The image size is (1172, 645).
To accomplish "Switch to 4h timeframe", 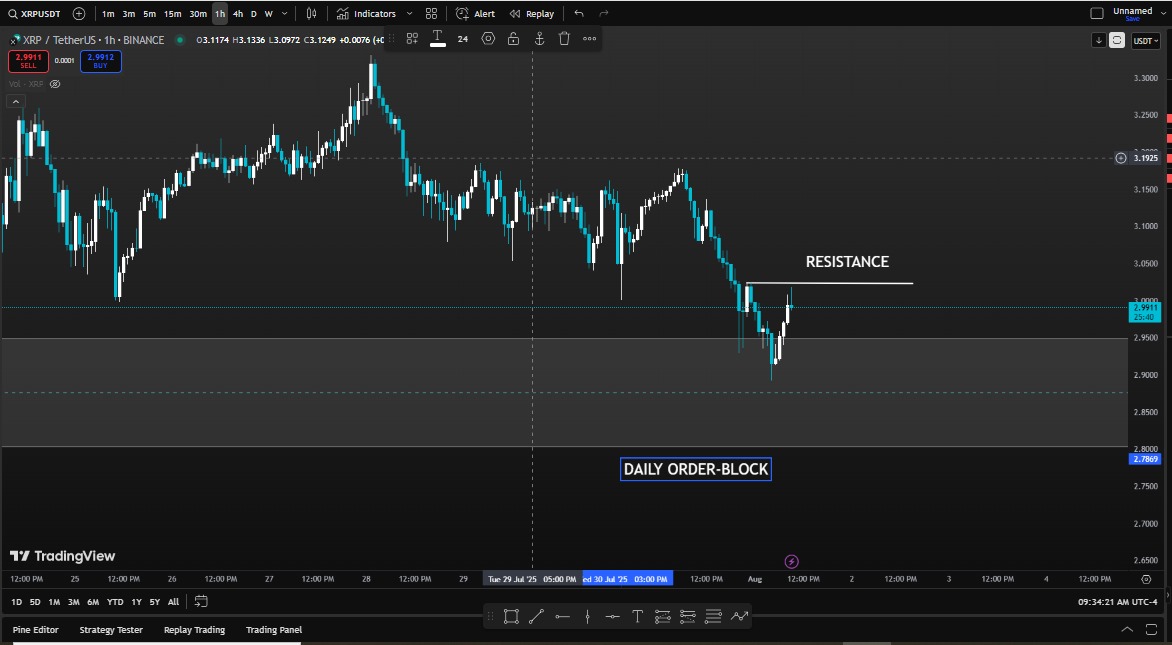I will [238, 13].
